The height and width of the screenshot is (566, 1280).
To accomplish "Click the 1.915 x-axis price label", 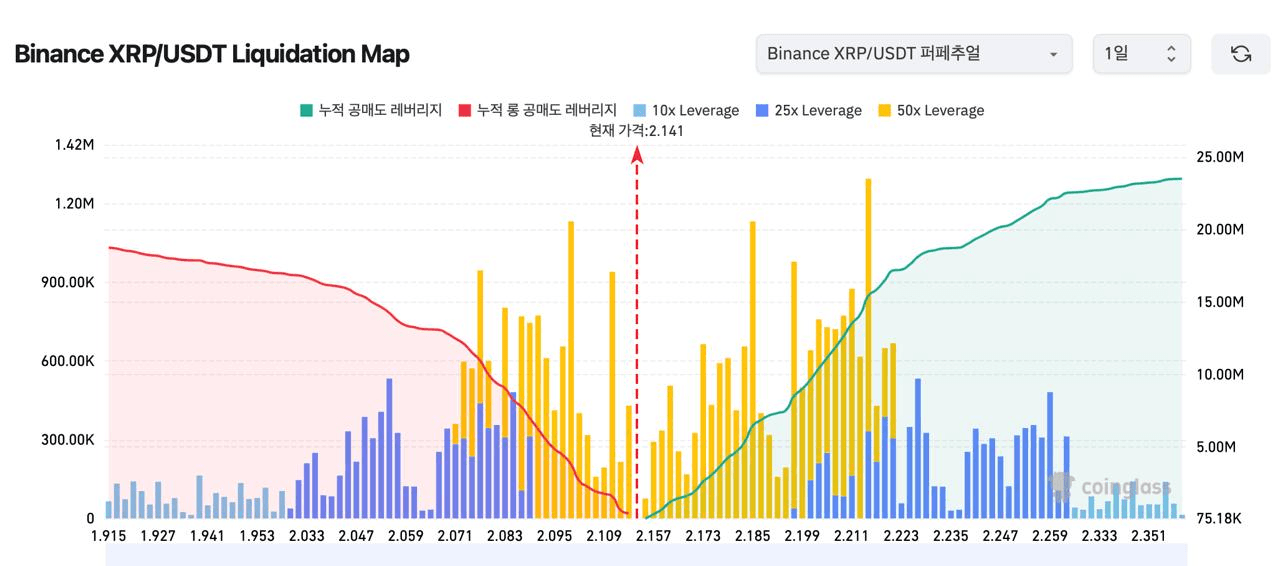I will [x=108, y=536].
